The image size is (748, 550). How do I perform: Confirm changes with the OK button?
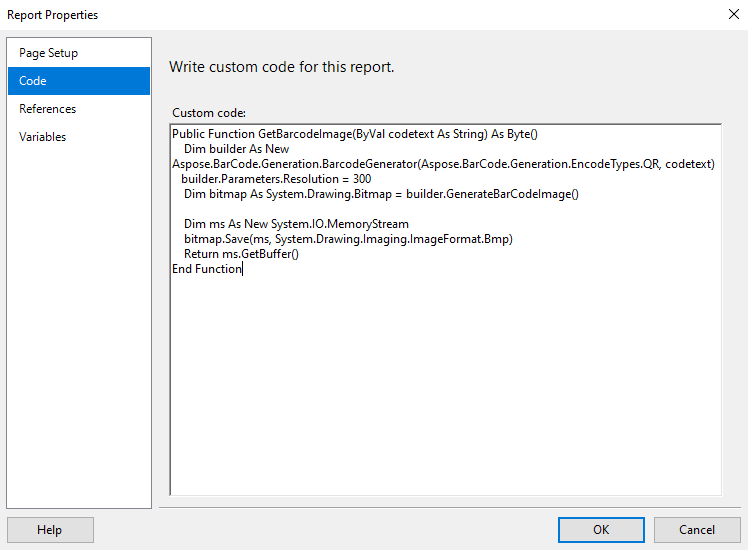(601, 530)
